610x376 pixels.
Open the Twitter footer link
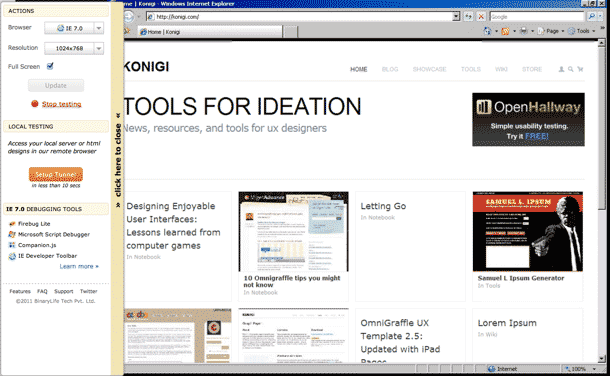(x=89, y=291)
